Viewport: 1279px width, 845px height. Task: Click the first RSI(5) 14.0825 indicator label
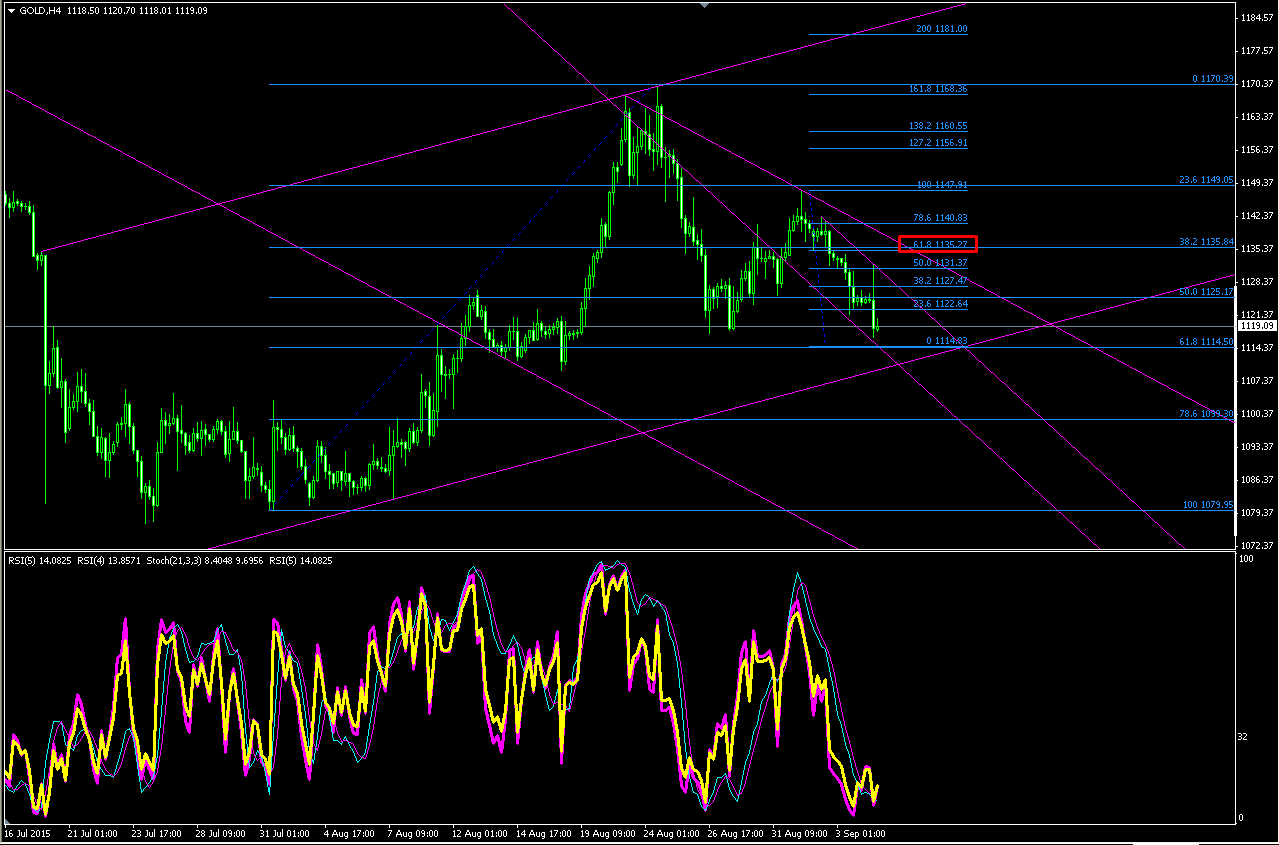click(x=40, y=560)
